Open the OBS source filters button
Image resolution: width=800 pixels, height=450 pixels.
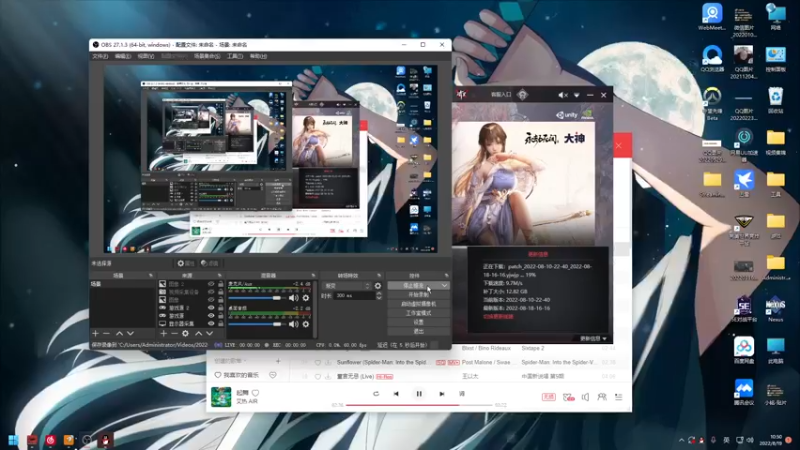click(x=210, y=263)
